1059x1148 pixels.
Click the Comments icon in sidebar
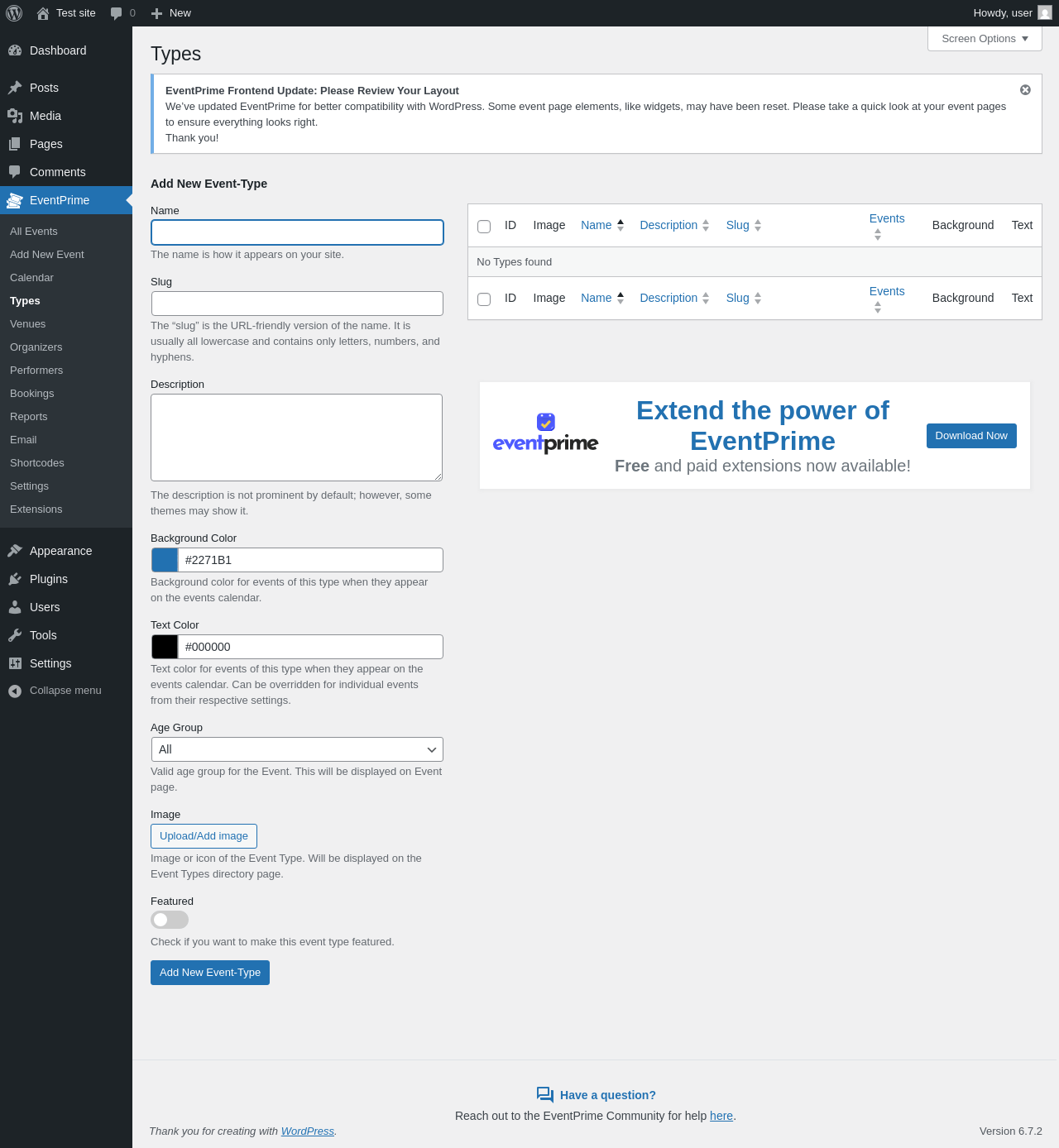pos(15,172)
